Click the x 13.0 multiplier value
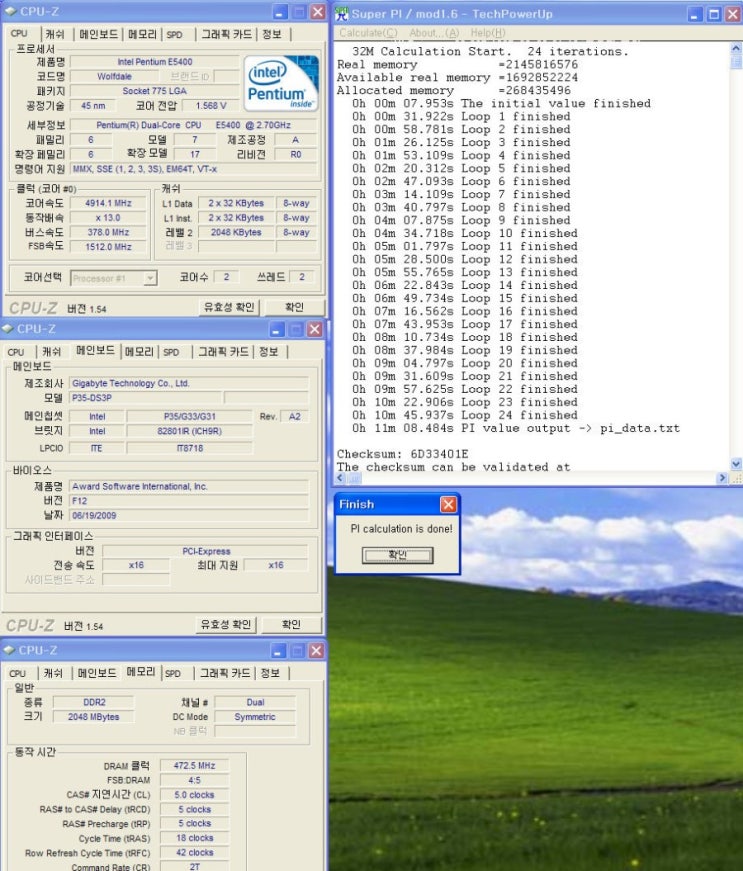The height and width of the screenshot is (871, 743). coord(108,218)
